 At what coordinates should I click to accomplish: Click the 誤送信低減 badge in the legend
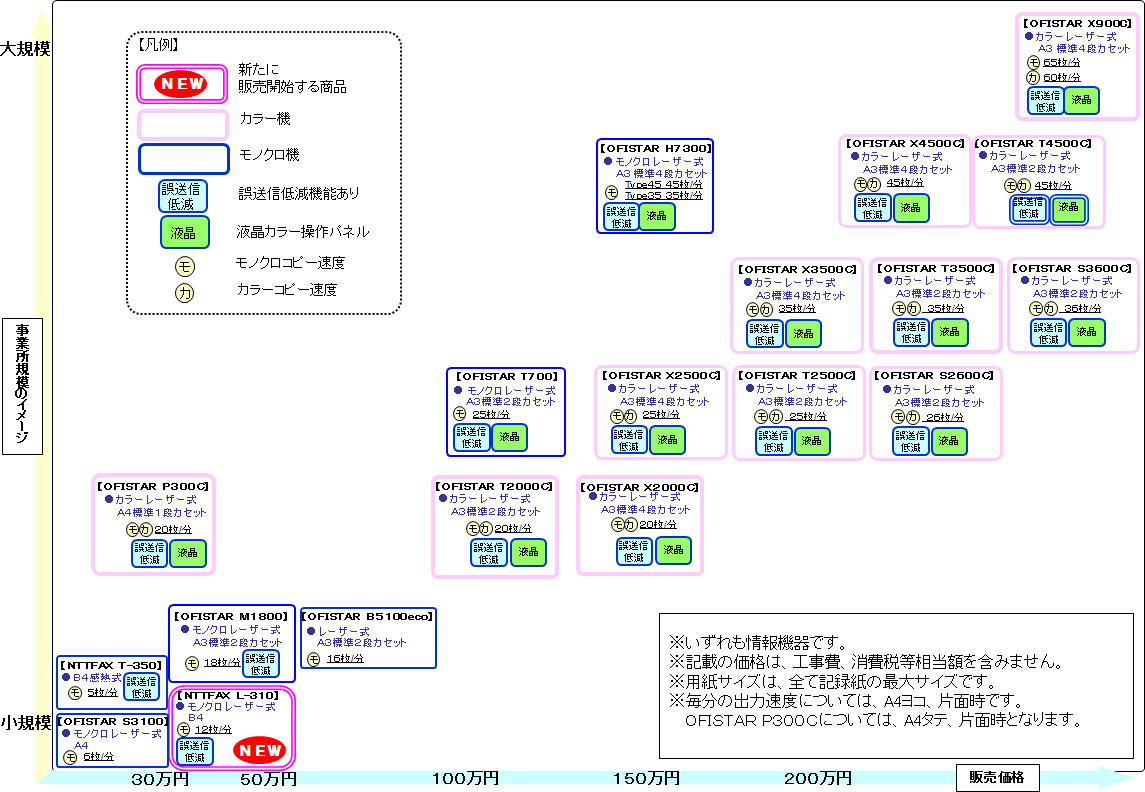pyautogui.click(x=183, y=196)
